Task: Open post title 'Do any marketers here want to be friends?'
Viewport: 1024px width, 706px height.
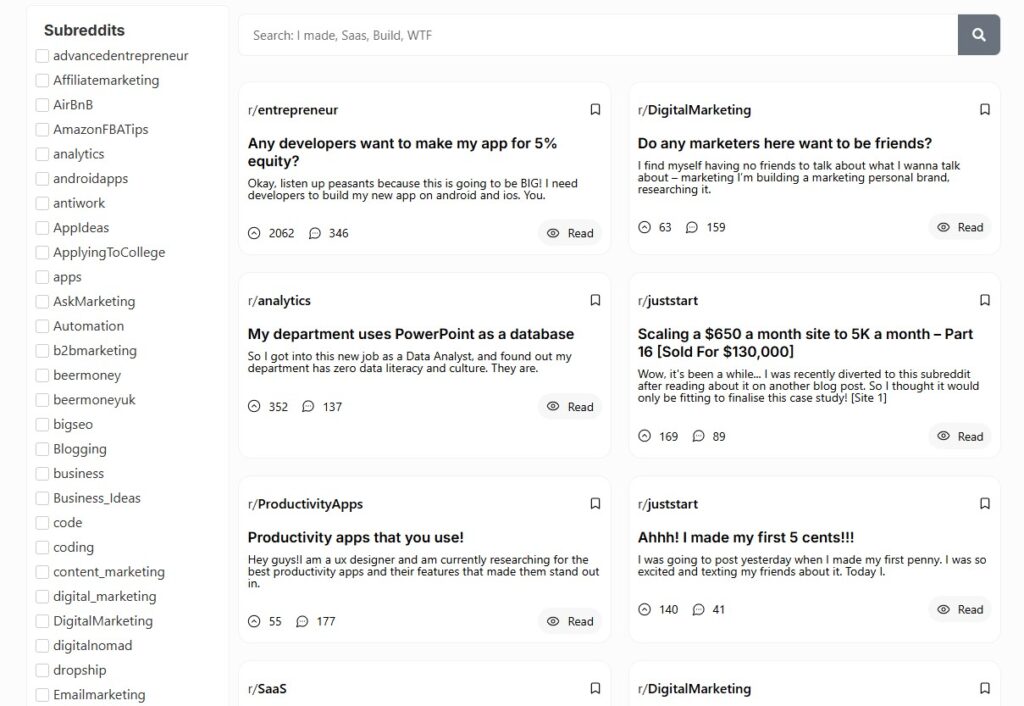Action: [x=784, y=143]
